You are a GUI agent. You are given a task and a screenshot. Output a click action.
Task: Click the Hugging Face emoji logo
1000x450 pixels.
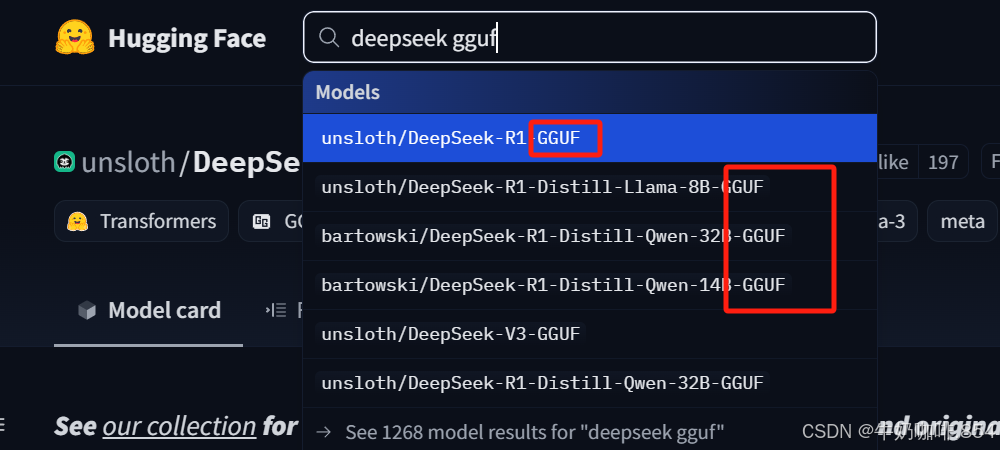(x=75, y=38)
